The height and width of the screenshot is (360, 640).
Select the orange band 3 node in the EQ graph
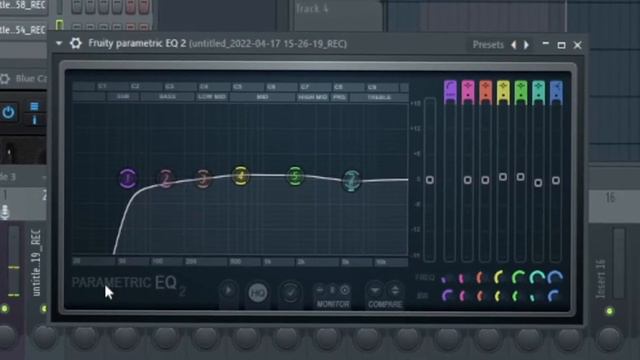(x=203, y=179)
